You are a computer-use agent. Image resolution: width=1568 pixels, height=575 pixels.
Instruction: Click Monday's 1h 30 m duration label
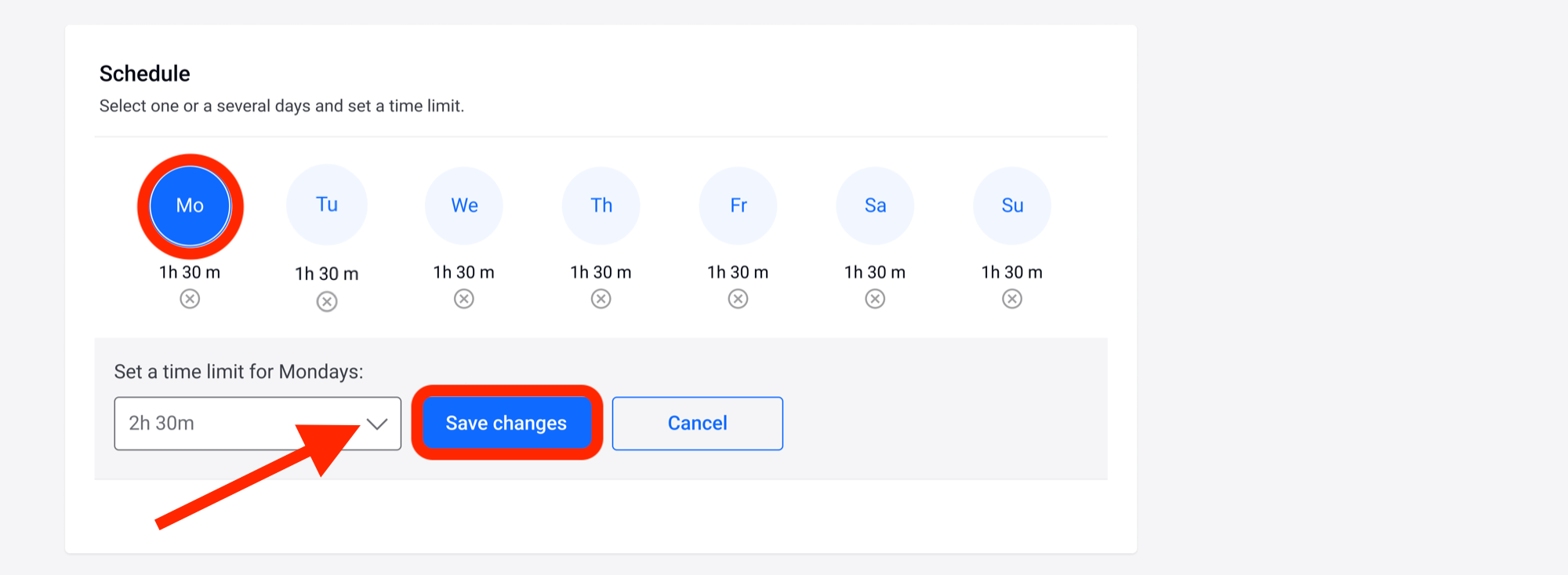coord(190,272)
